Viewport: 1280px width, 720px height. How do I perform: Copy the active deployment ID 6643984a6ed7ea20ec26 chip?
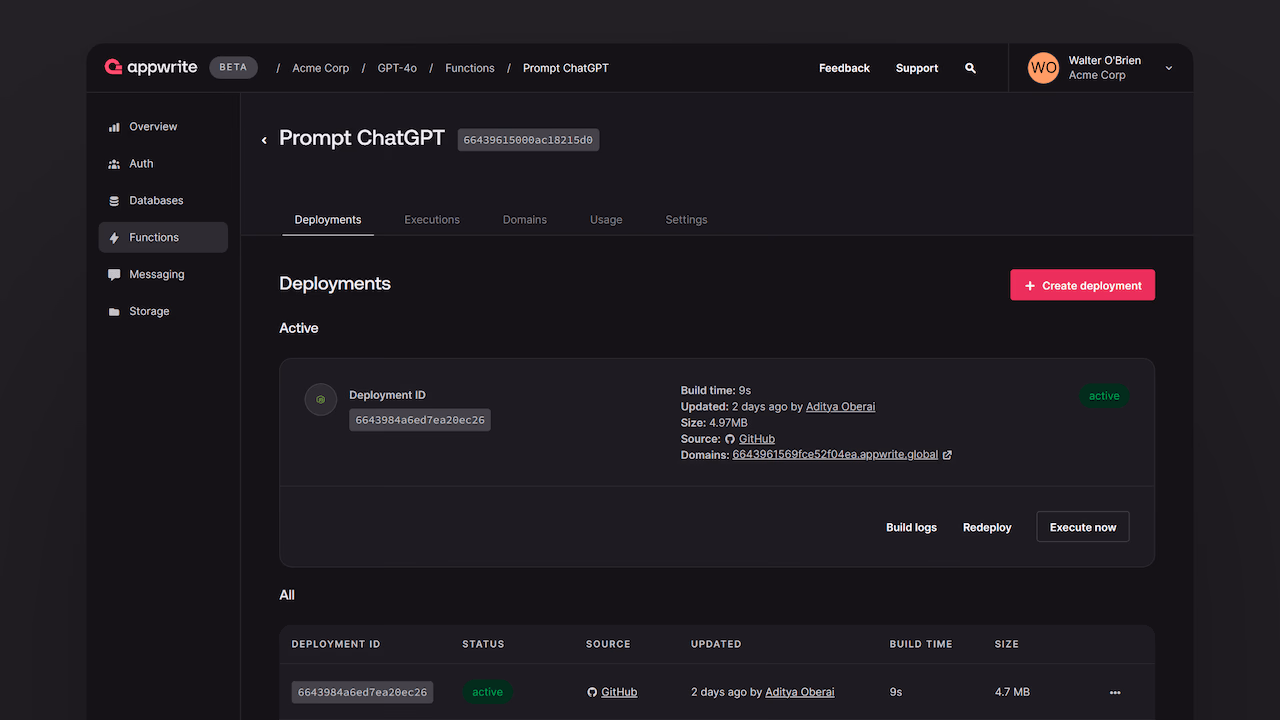click(x=420, y=420)
